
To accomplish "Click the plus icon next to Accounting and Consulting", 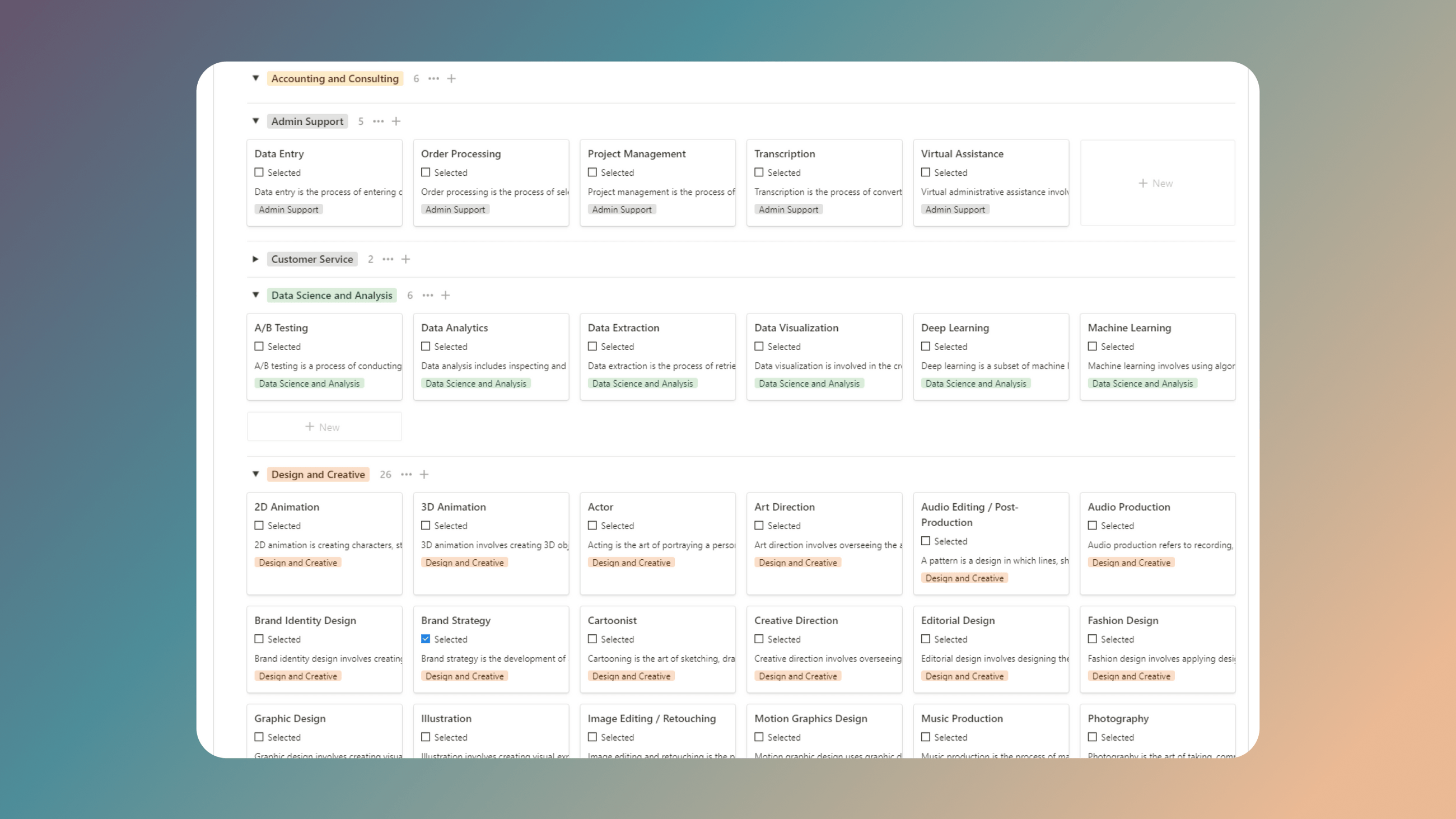I will pos(451,78).
